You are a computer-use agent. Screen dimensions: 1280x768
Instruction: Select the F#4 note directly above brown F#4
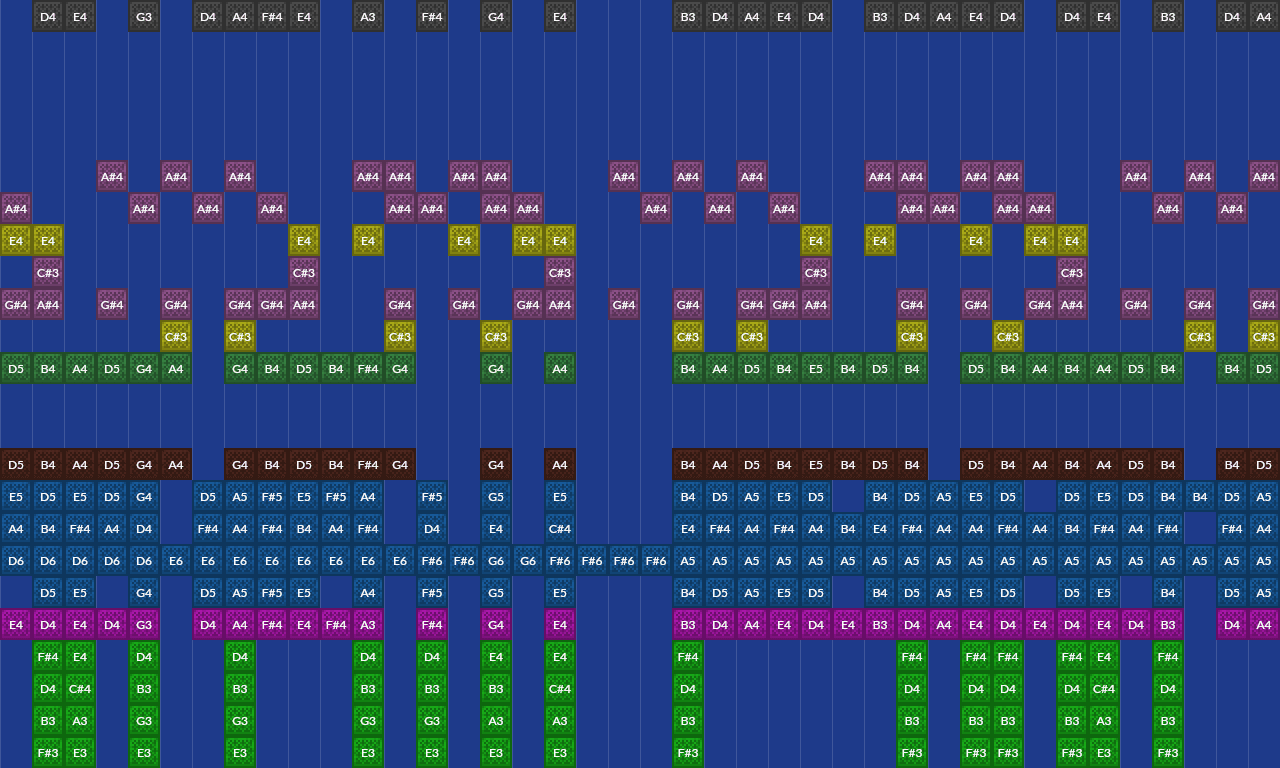(368, 368)
